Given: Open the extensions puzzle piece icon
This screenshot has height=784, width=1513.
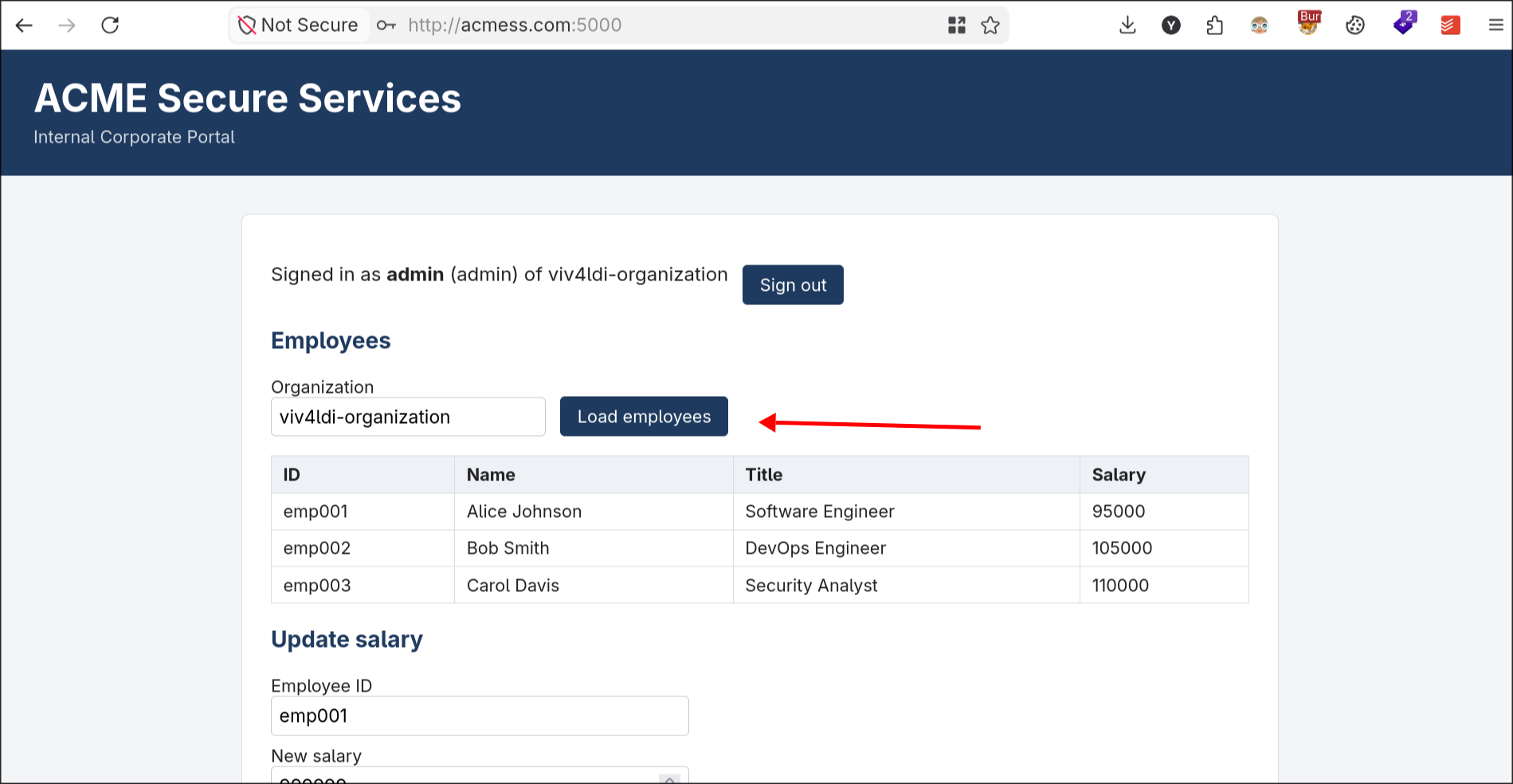Looking at the screenshot, I should click(x=1214, y=25).
